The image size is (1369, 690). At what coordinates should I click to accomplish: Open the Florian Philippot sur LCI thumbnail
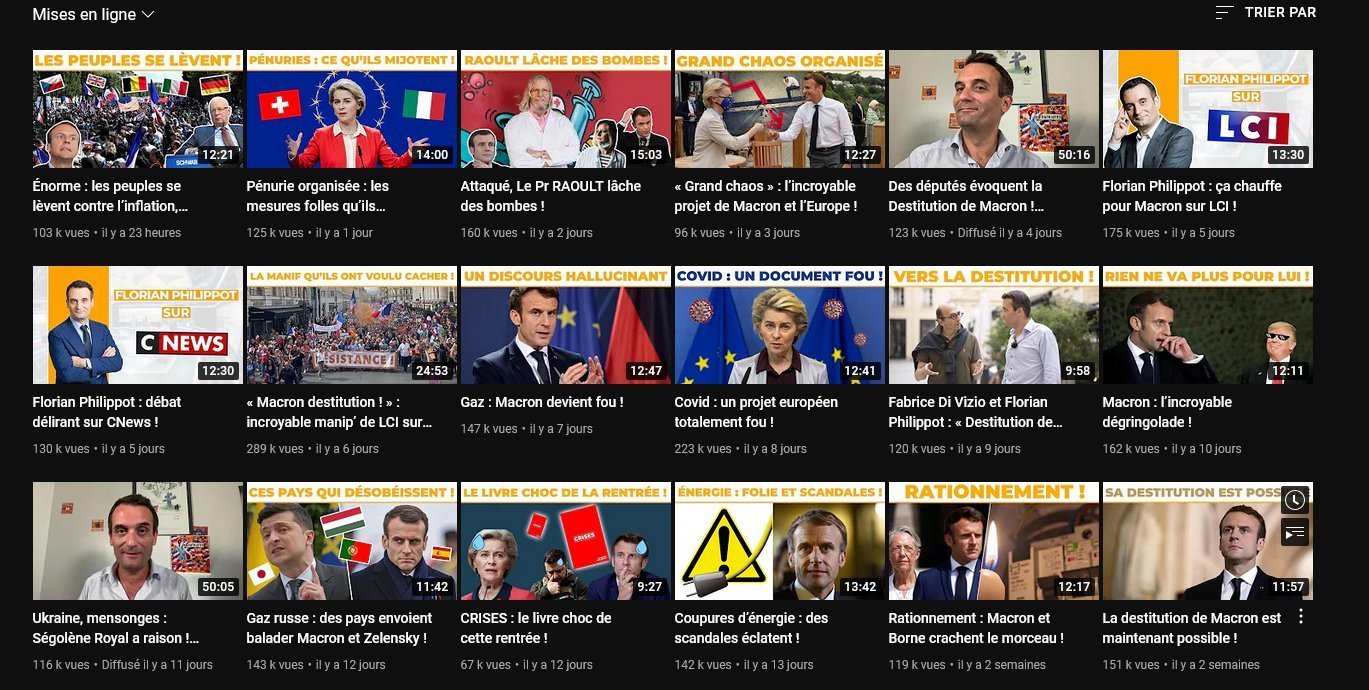1208,109
